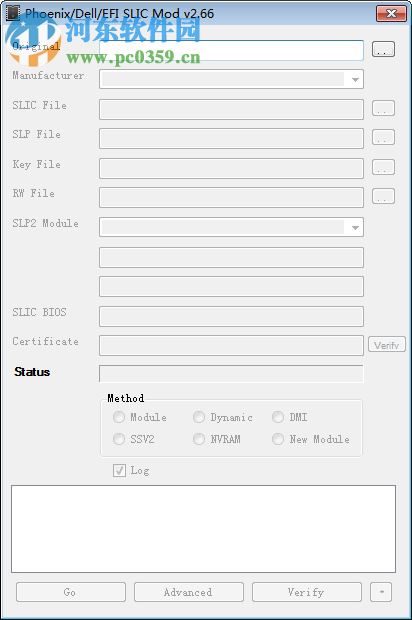Click the second field below SLP2 Module

tap(231, 287)
